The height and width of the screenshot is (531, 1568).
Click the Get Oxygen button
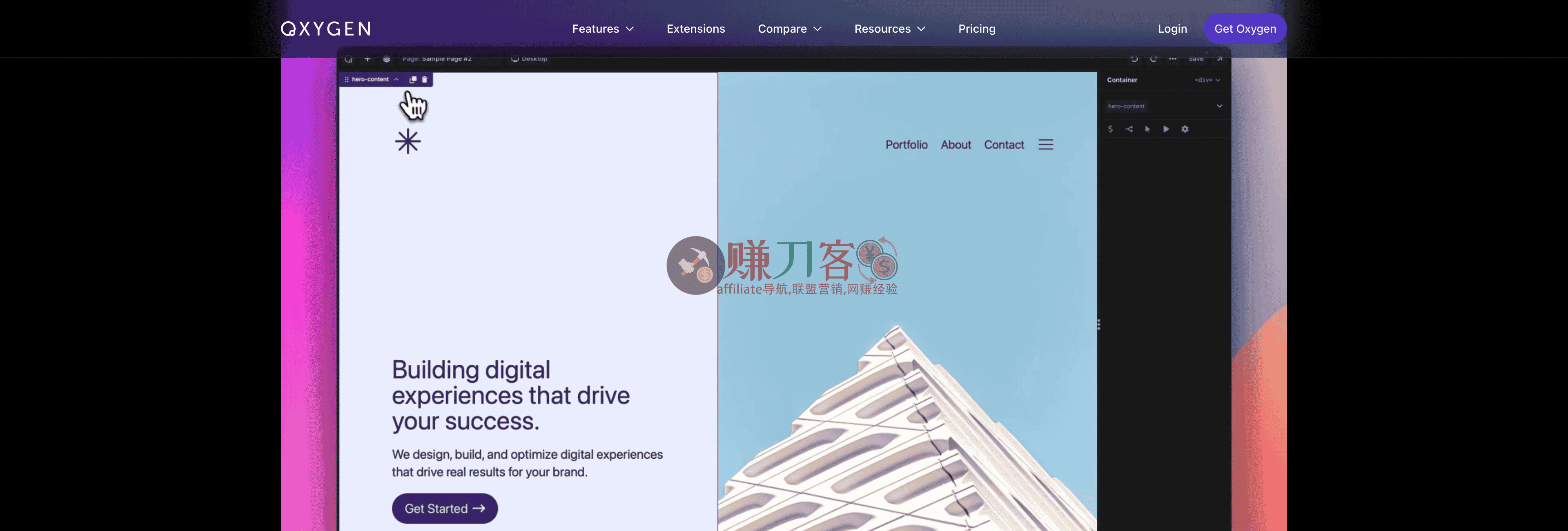point(1244,29)
